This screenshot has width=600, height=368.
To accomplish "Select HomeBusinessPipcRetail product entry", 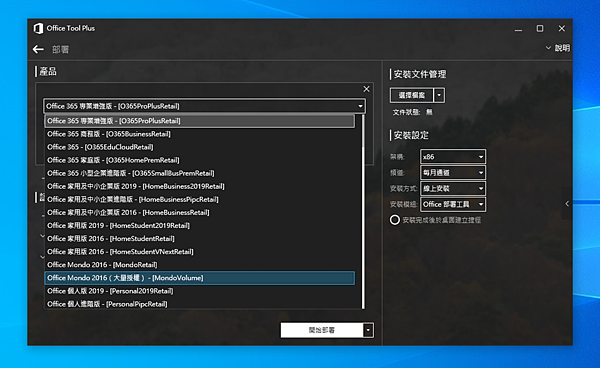I will click(x=199, y=199).
